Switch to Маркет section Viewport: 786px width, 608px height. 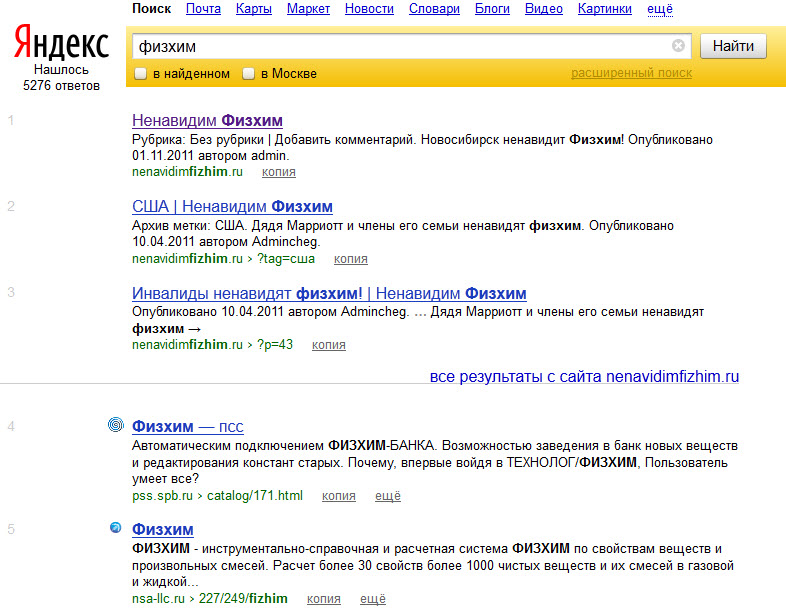[308, 9]
